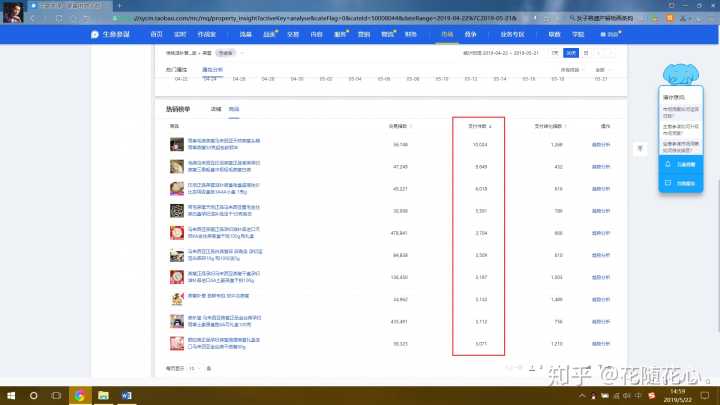Image resolution: width=720 pixels, height=405 pixels.
Task: Click the Windows Start button
Action: [x=9, y=396]
